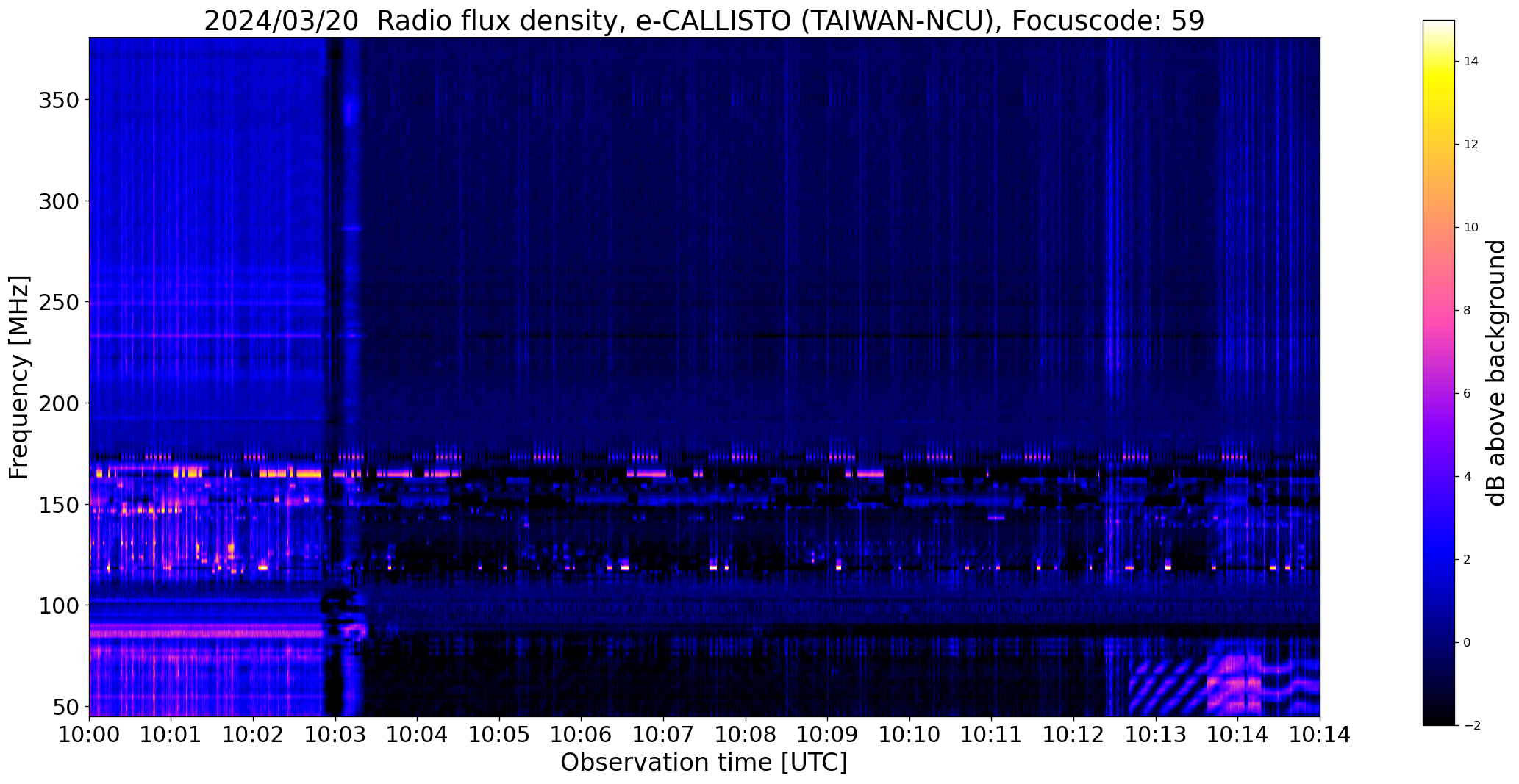1519x784 pixels.
Task: Click the colorbar tick label 12
Action: click(x=1470, y=144)
